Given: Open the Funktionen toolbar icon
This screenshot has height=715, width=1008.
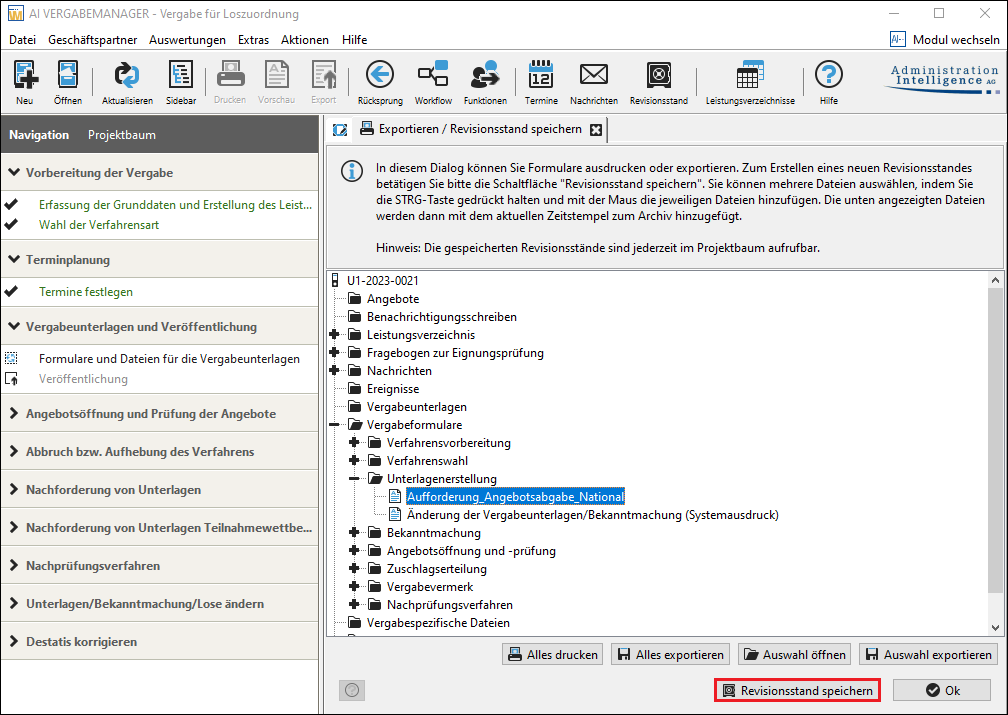Looking at the screenshot, I should [x=485, y=75].
